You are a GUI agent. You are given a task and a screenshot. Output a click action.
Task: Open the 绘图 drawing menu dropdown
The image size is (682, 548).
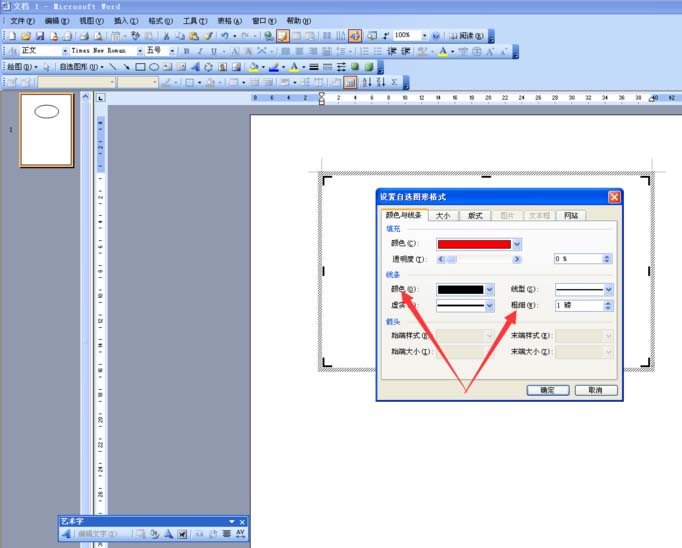pos(23,67)
